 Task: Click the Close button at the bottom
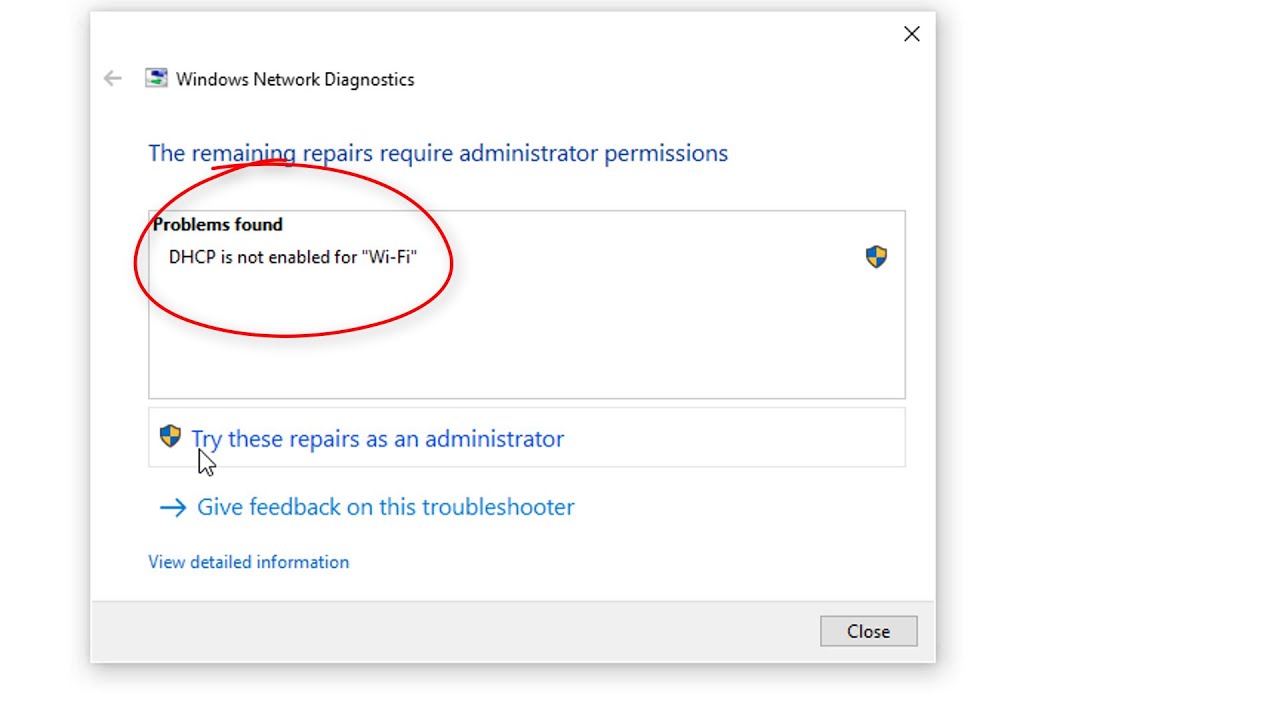(x=868, y=631)
